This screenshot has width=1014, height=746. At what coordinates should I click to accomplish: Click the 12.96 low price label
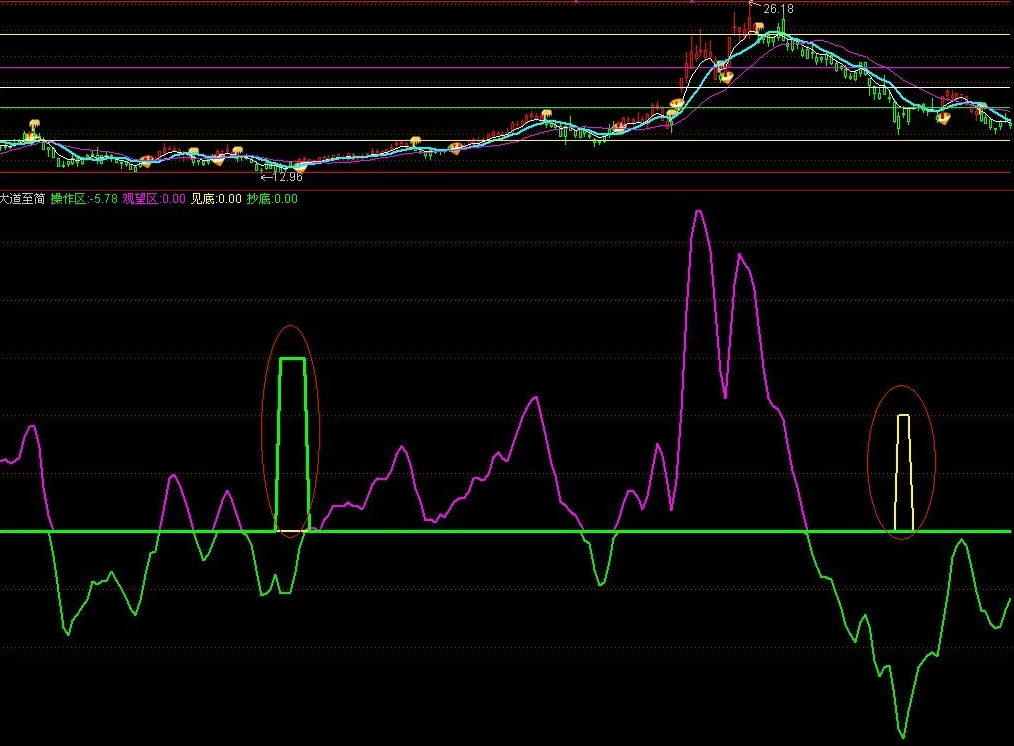click(287, 177)
